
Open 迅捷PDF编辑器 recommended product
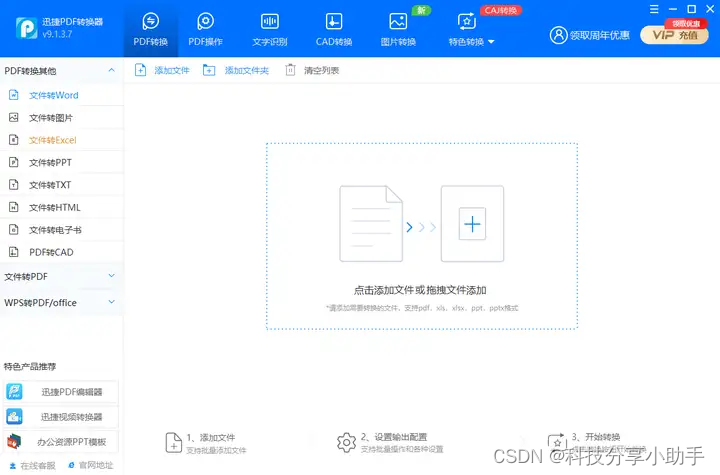pos(61,392)
